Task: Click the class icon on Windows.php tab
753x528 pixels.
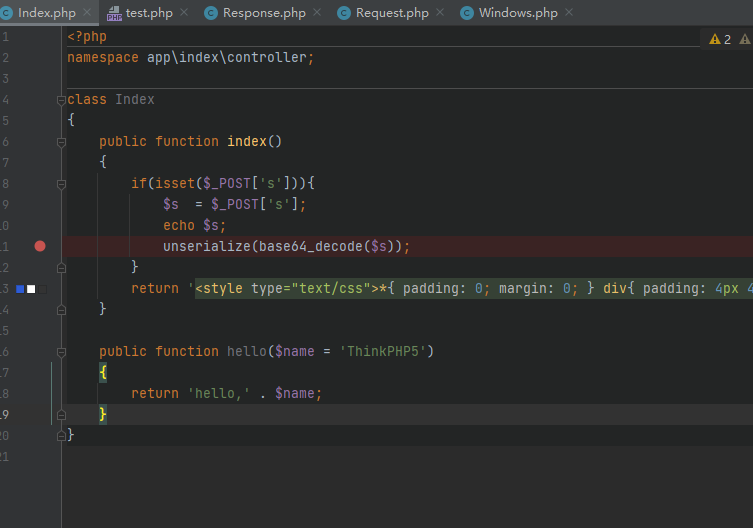Action: coord(467,13)
